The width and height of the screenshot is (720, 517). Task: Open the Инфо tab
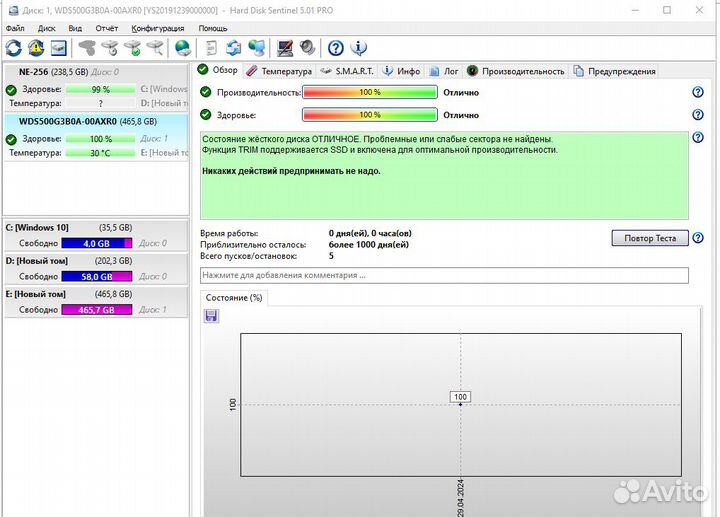point(402,71)
